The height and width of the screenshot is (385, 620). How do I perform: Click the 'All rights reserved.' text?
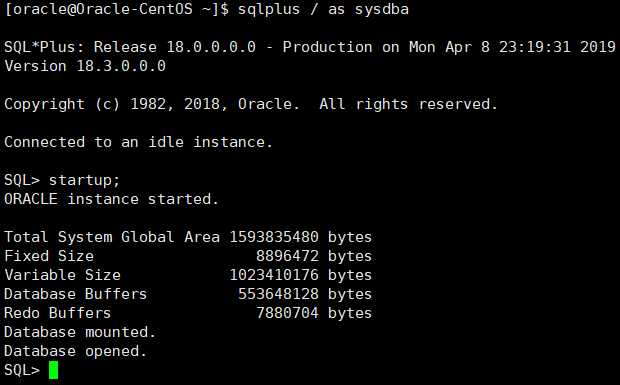[x=408, y=104]
